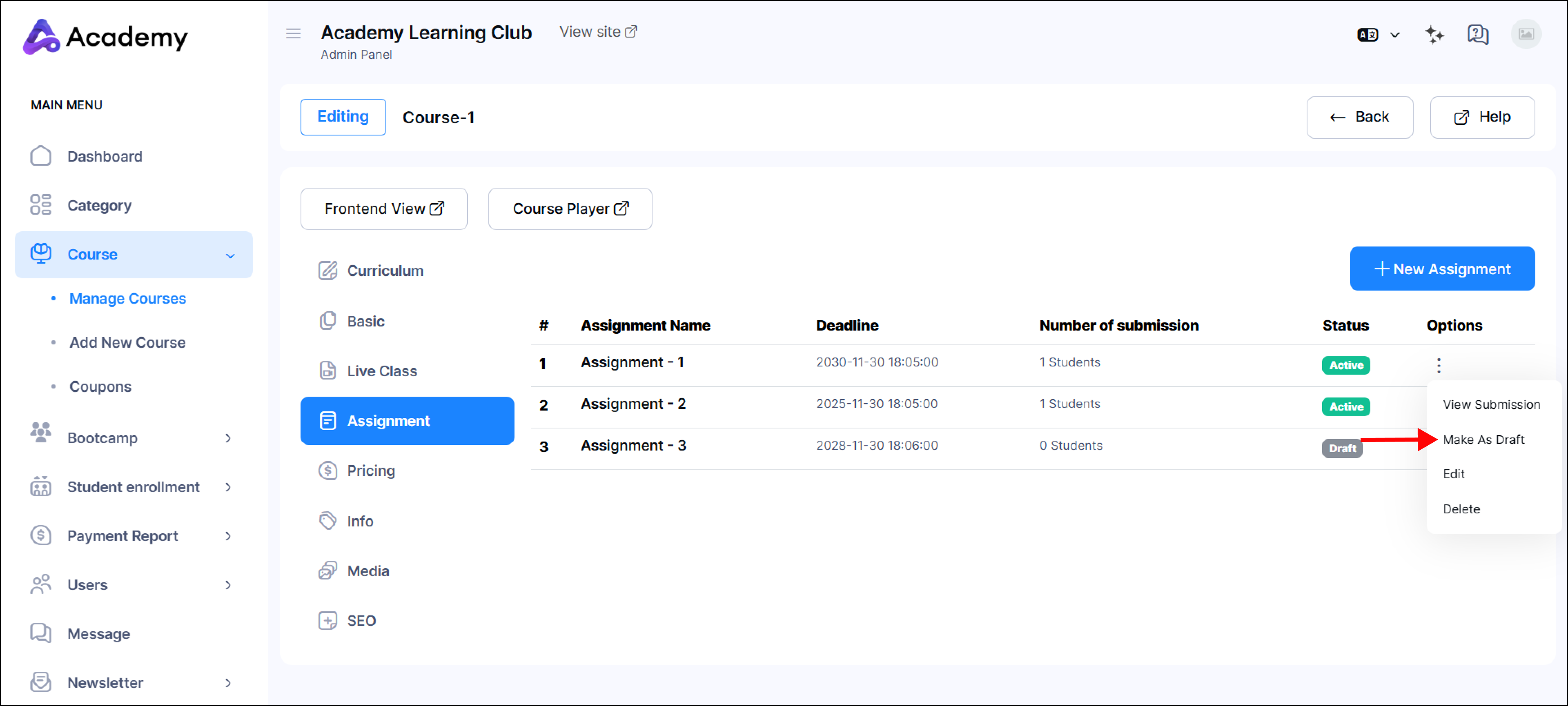Click the hamburger menu toggle icon

(x=293, y=33)
